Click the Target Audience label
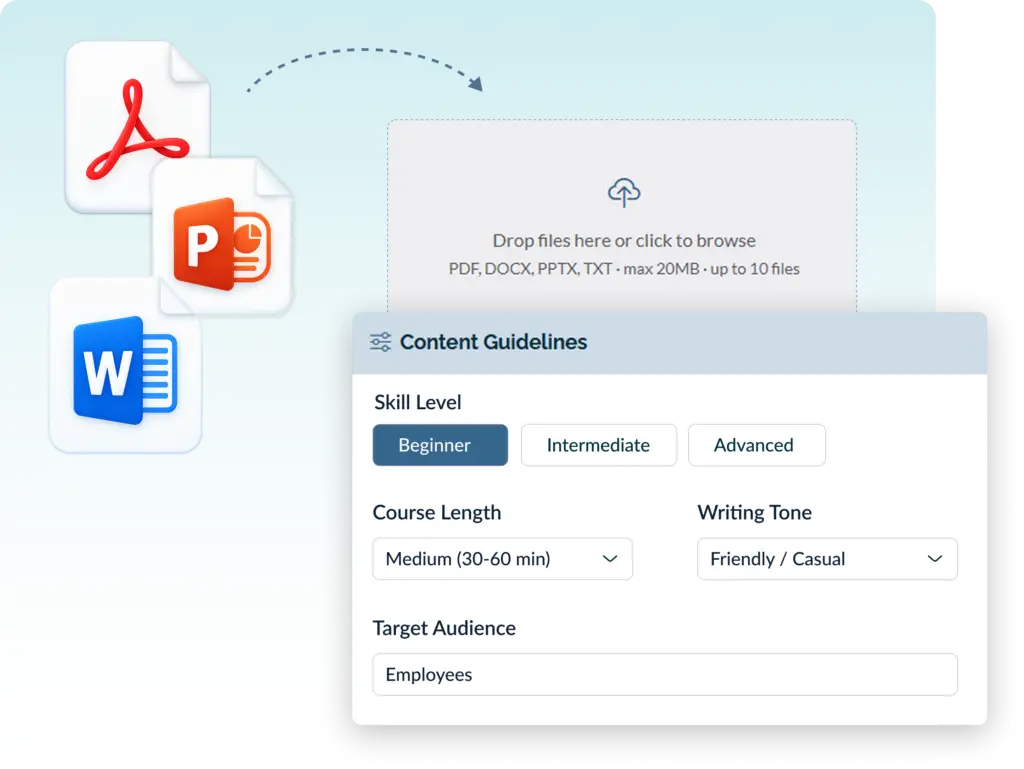The height and width of the screenshot is (769, 1024). pos(444,628)
